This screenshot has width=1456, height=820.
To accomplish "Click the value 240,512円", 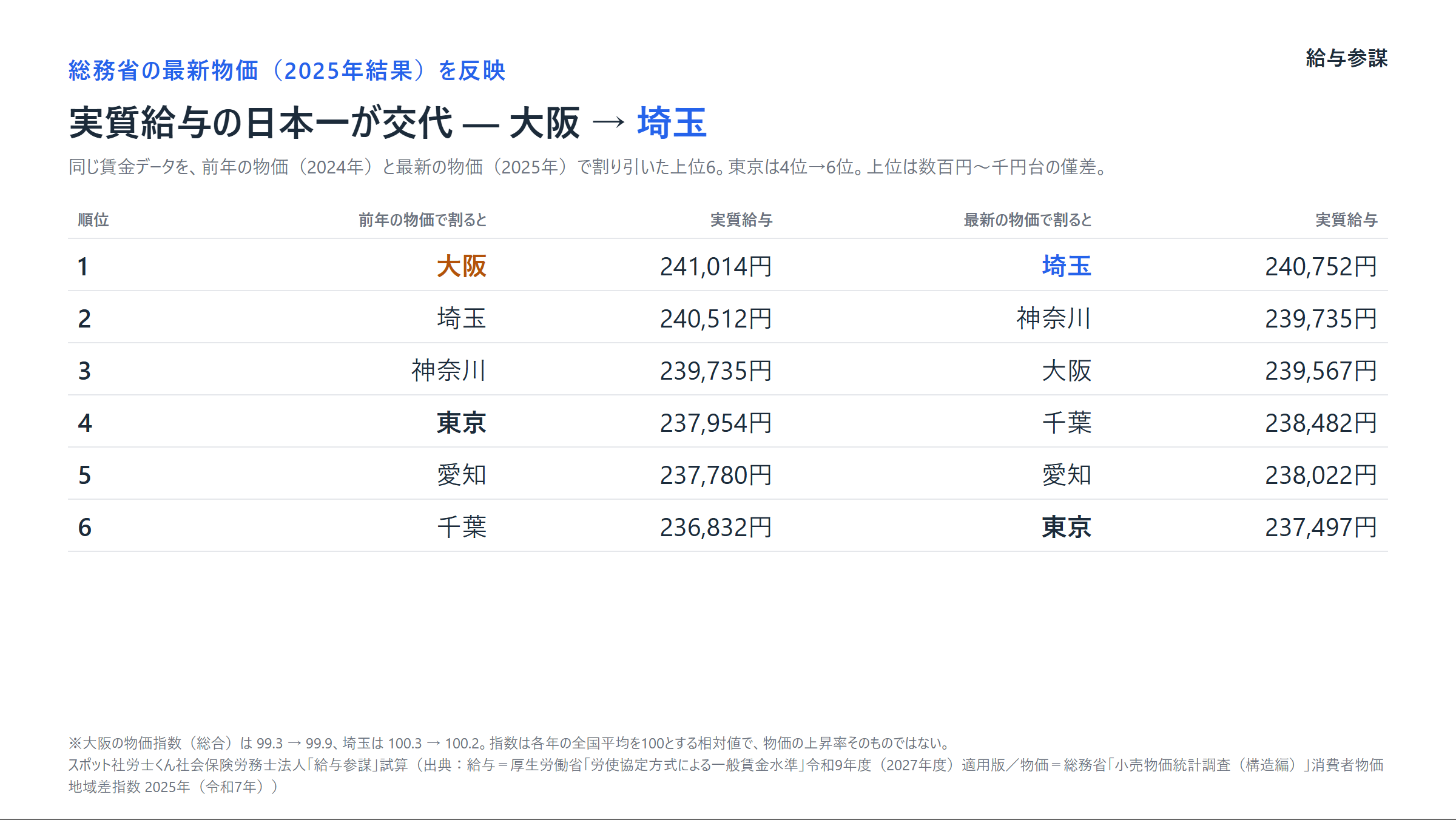I will click(x=716, y=318).
